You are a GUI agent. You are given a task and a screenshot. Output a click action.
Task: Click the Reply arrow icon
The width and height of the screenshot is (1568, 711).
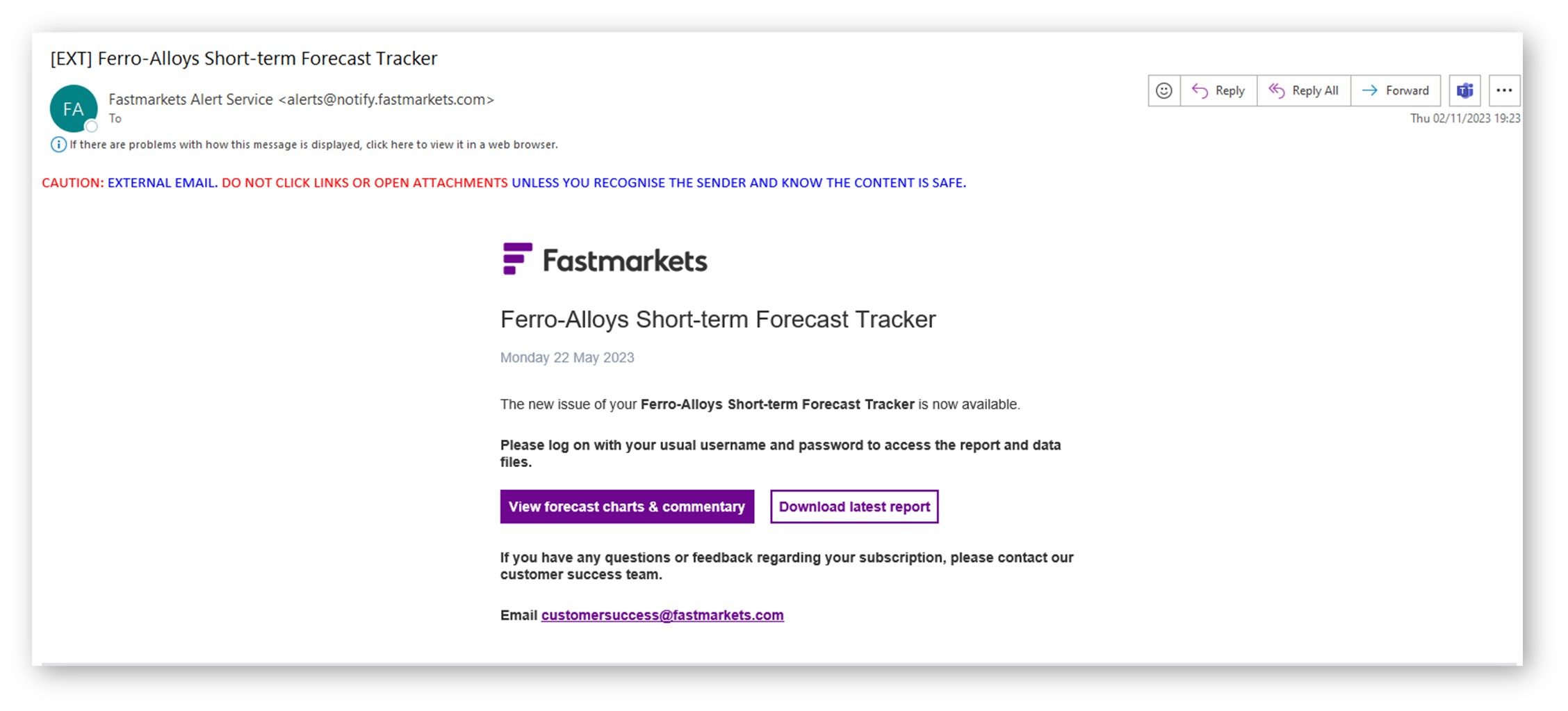[x=1200, y=91]
